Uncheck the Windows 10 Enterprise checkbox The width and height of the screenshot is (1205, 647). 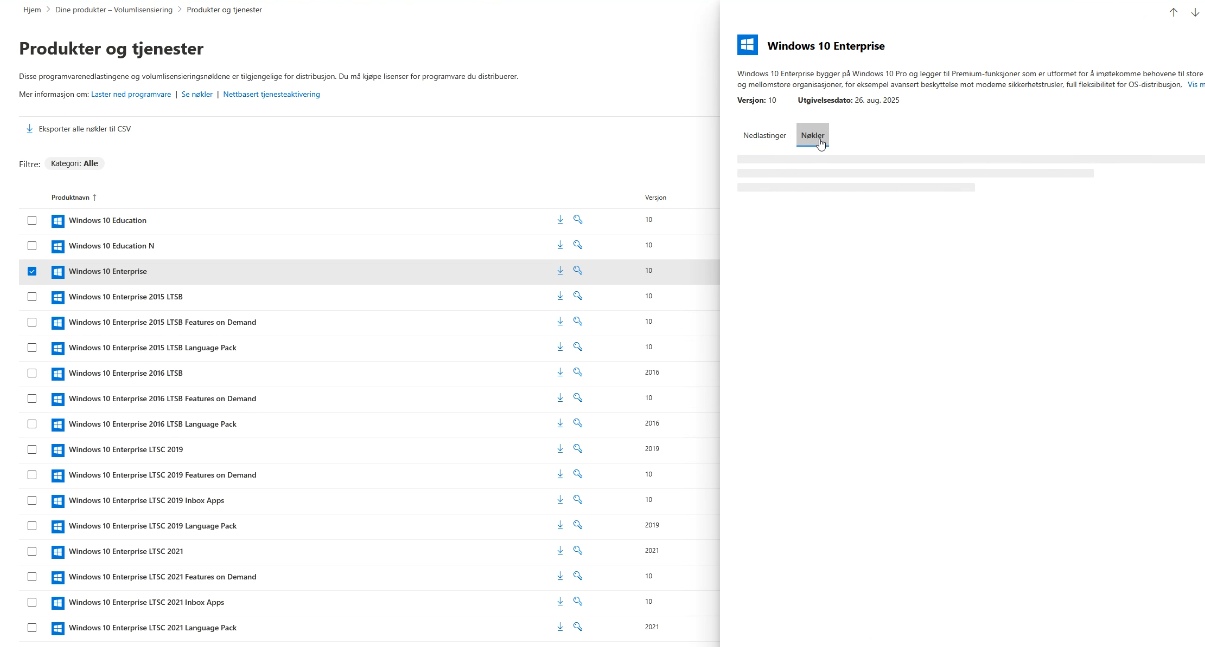[32, 271]
